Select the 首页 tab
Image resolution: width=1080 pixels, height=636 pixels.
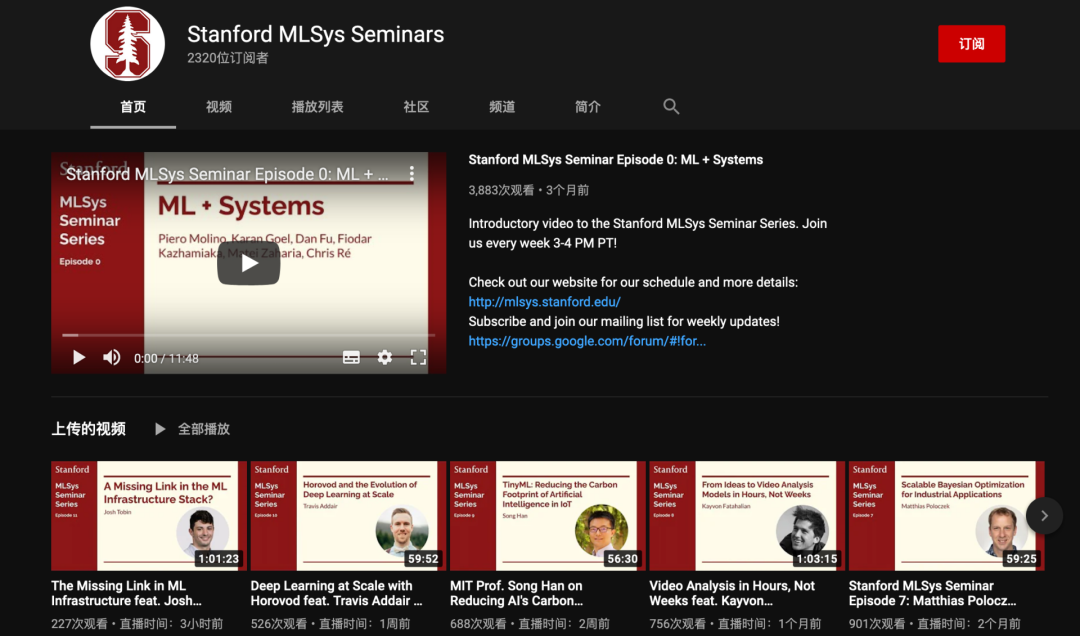[x=133, y=107]
